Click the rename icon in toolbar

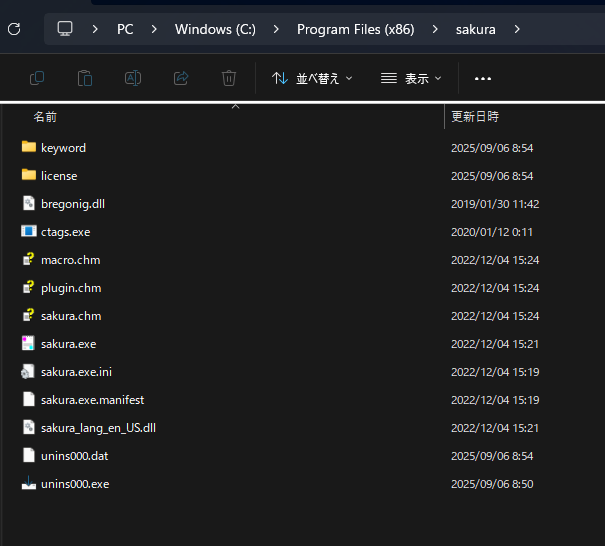point(132,78)
